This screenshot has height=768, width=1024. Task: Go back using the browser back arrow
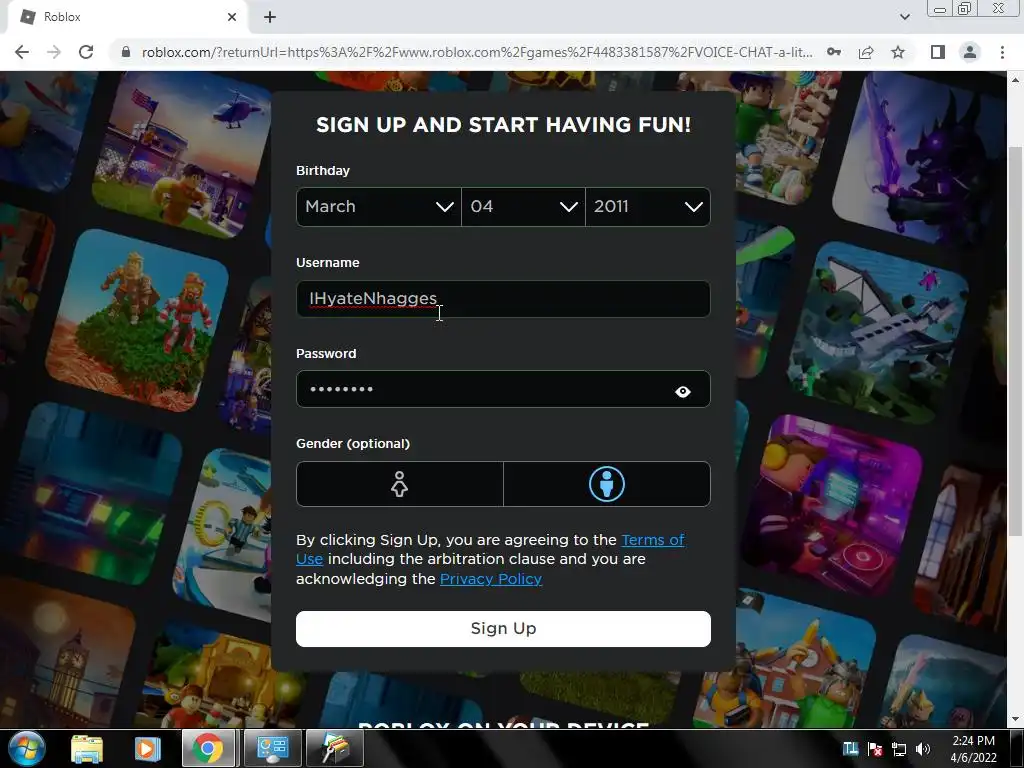[22, 52]
